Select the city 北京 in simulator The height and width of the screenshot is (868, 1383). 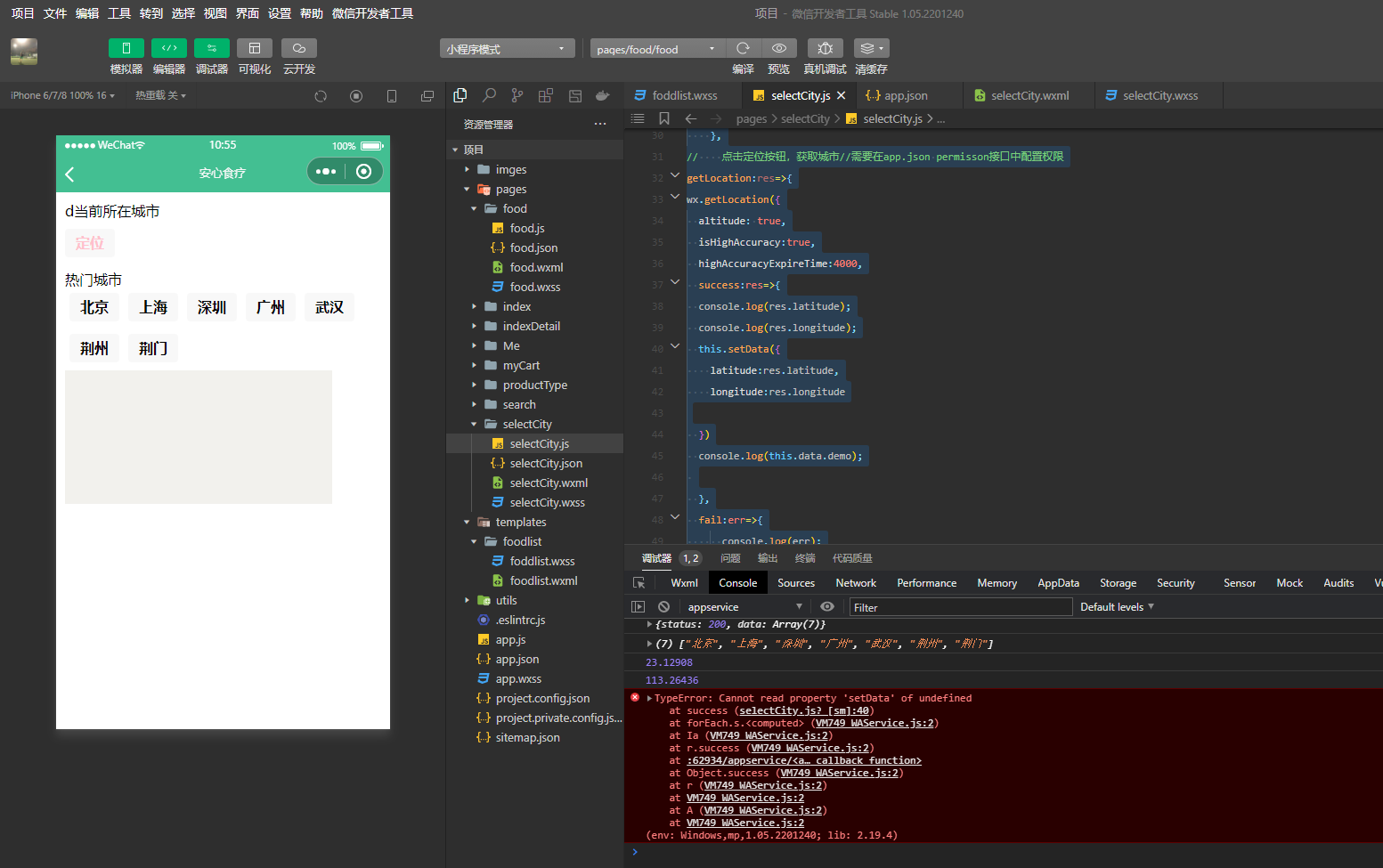coord(94,307)
